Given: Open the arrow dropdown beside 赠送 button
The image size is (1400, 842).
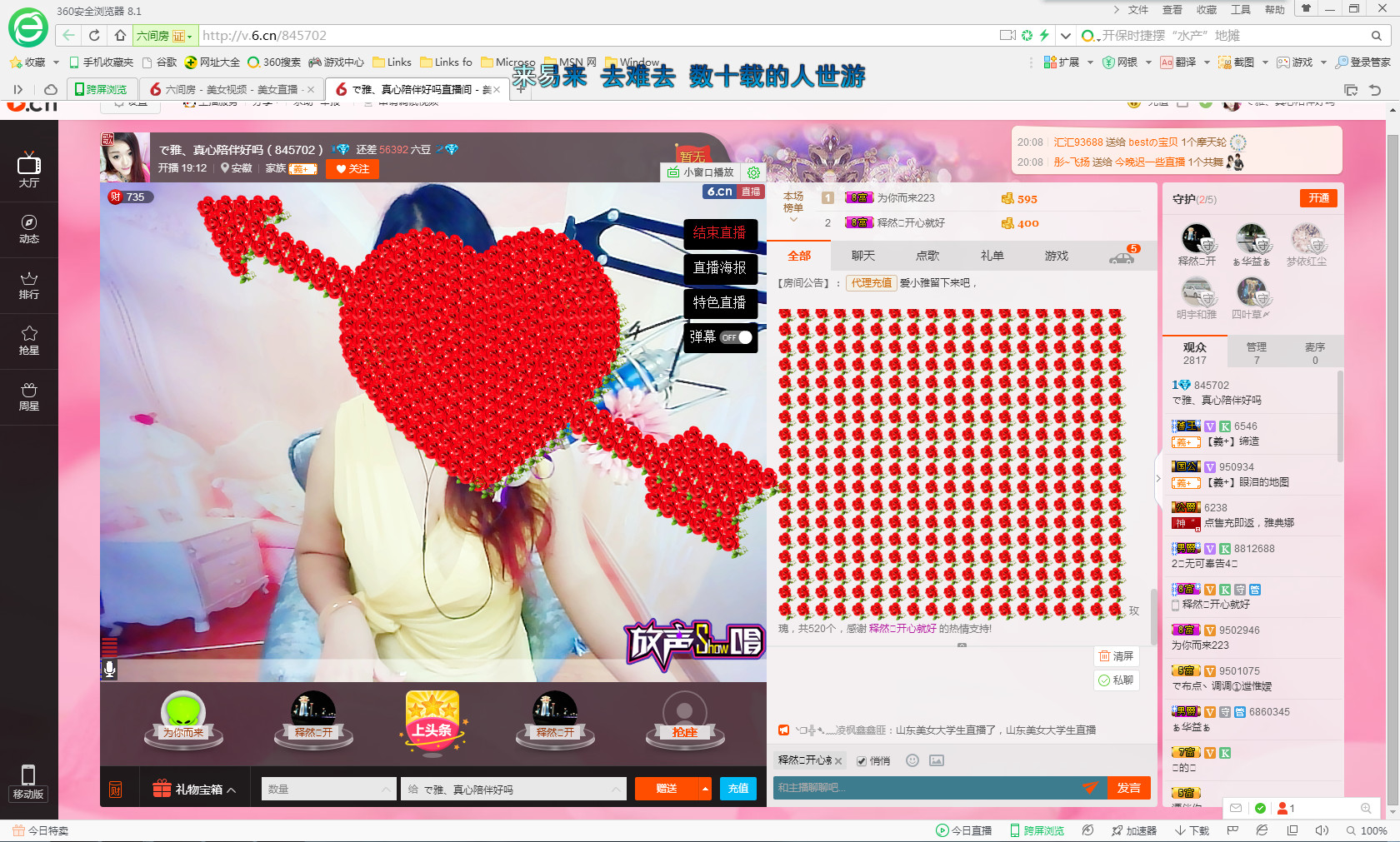Looking at the screenshot, I should (x=705, y=789).
